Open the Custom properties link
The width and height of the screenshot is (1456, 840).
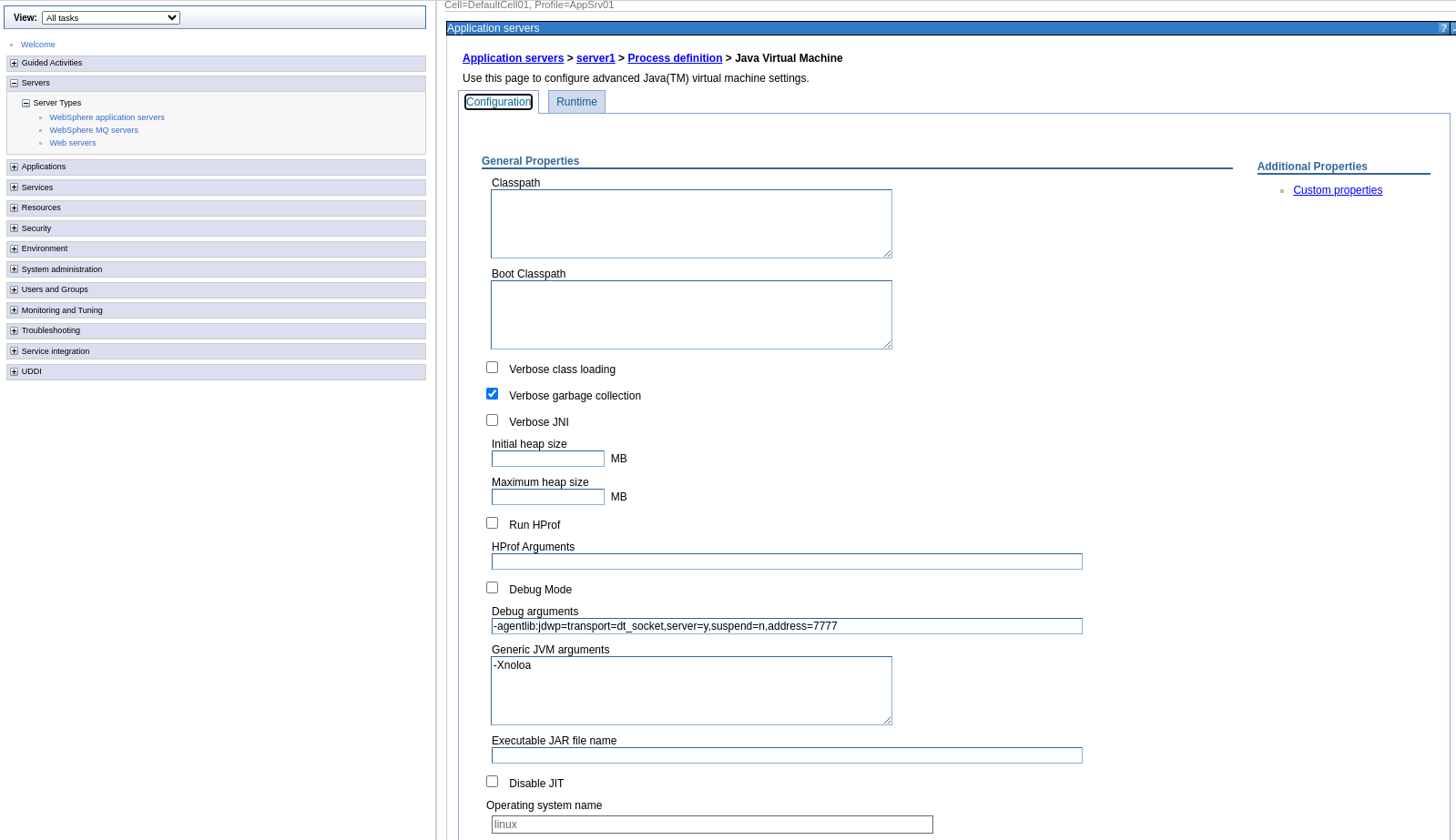click(x=1338, y=190)
